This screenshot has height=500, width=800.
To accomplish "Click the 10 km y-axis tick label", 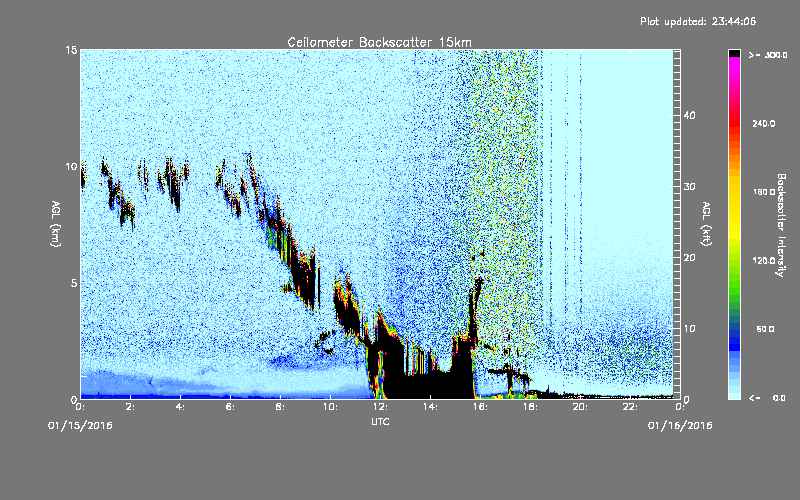I will [x=71, y=166].
